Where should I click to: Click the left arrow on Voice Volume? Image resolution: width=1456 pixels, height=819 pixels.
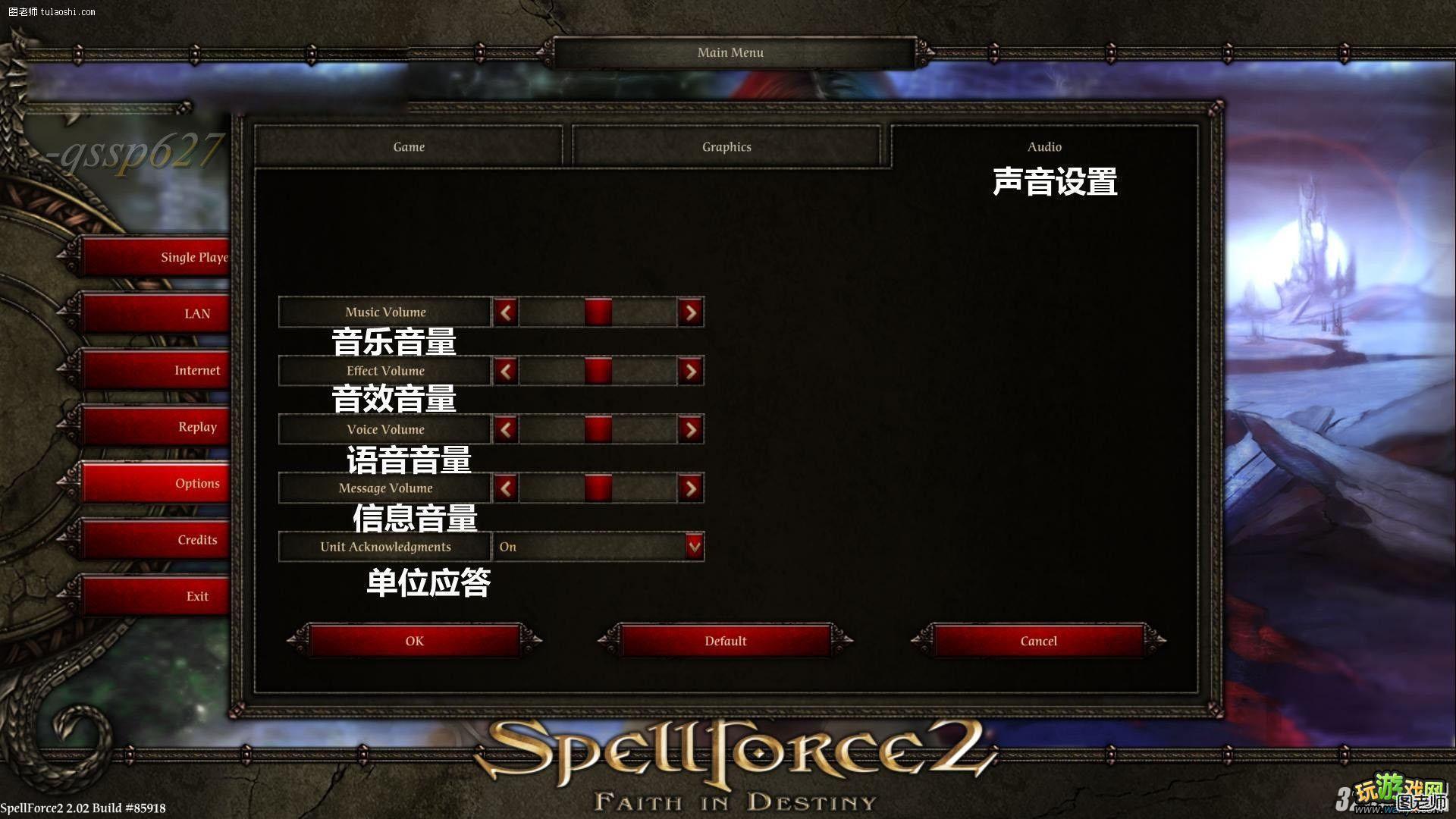[507, 429]
